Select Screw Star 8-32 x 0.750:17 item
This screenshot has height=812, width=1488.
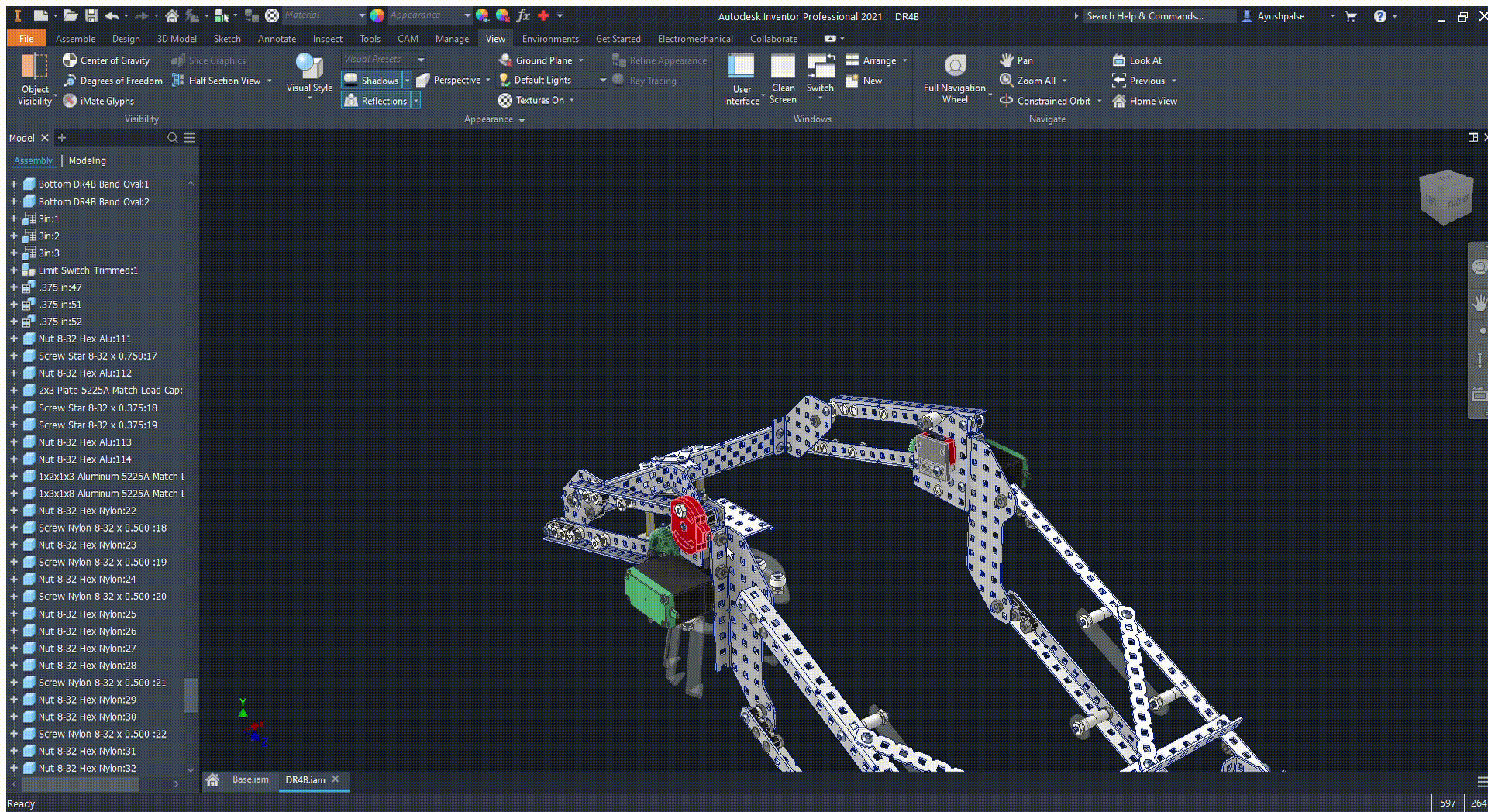(x=98, y=356)
